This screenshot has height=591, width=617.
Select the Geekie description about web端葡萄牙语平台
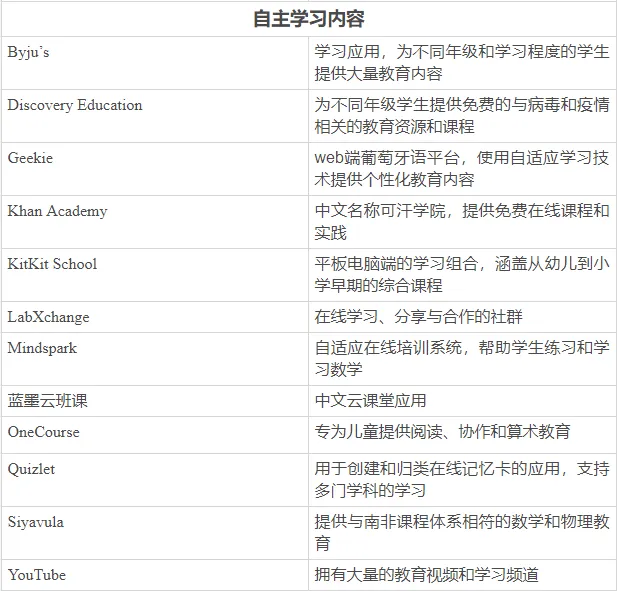click(461, 169)
